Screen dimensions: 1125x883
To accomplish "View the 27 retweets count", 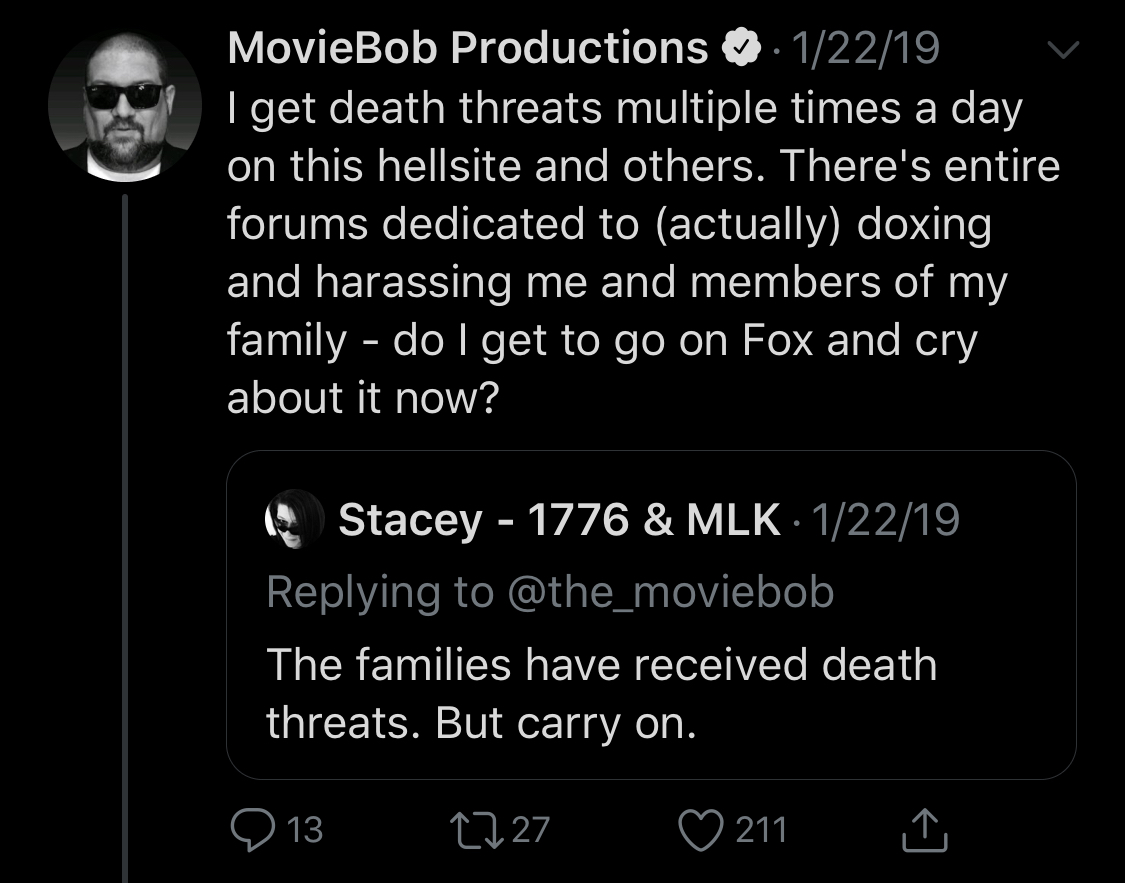I will pos(531,830).
